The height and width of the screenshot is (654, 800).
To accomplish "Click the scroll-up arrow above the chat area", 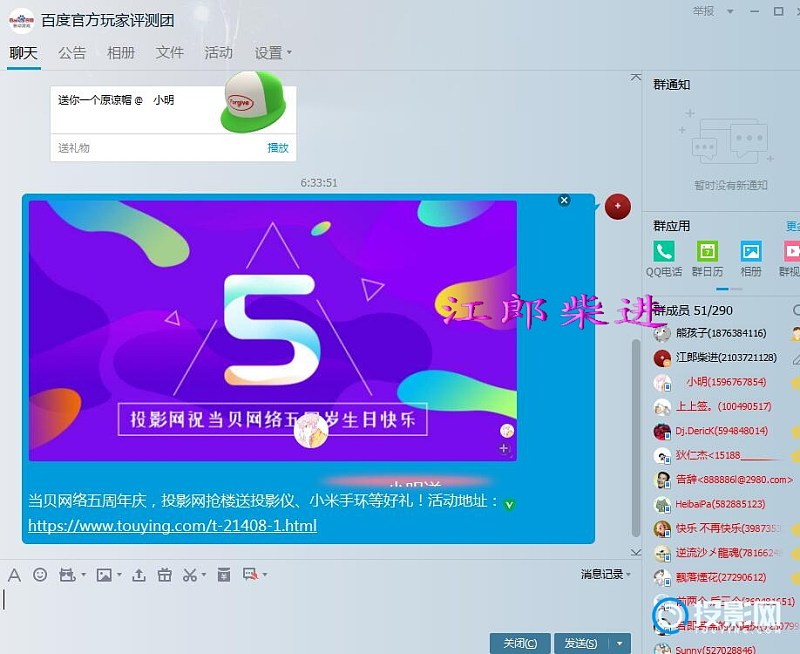I will pos(636,78).
